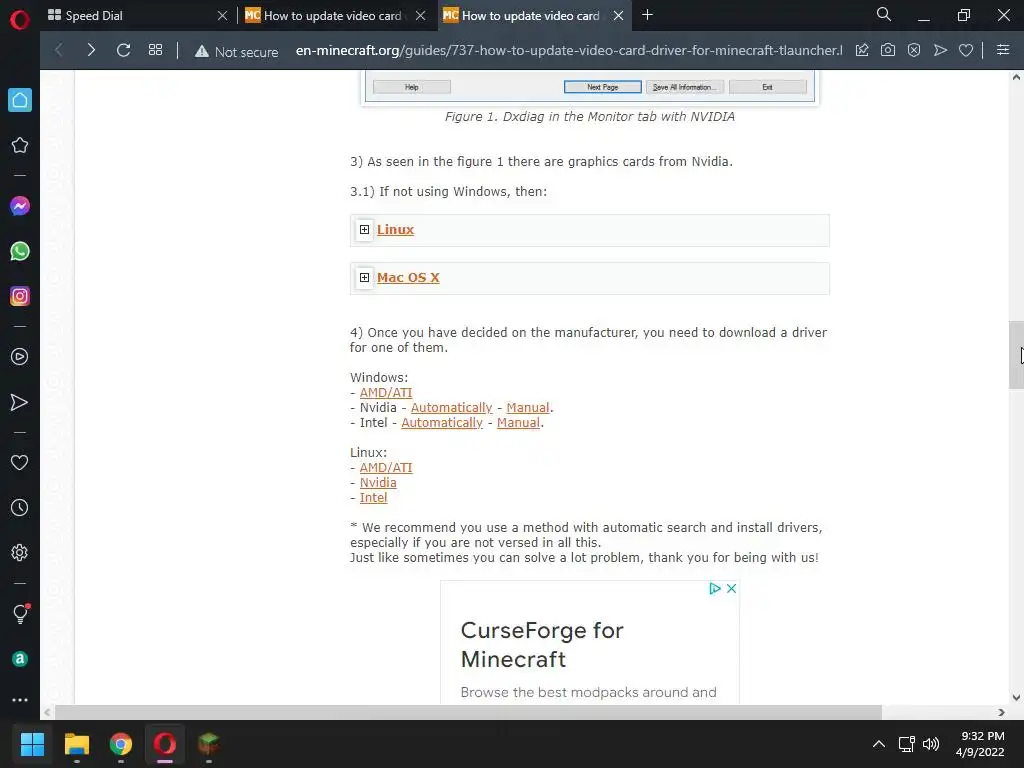
Task: Close the middle How to update video card tab
Action: click(x=421, y=16)
